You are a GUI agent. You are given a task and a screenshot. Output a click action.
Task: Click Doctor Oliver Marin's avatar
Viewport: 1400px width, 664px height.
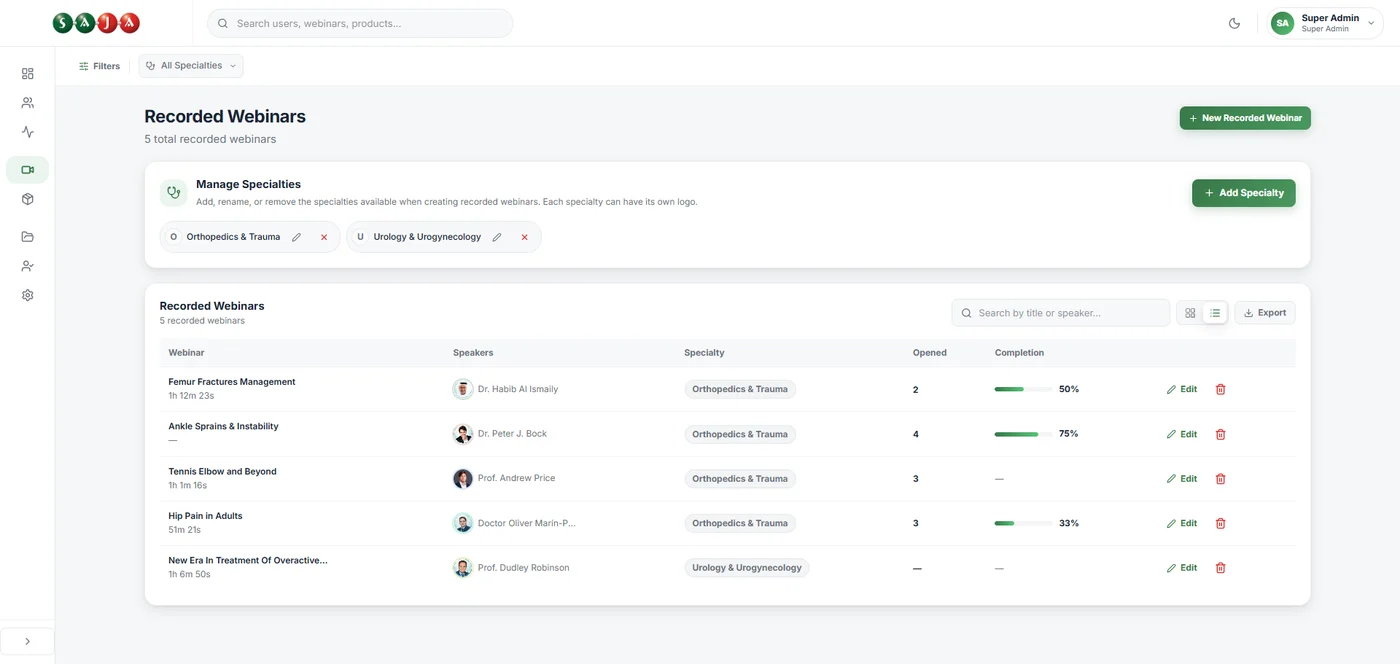(x=462, y=523)
